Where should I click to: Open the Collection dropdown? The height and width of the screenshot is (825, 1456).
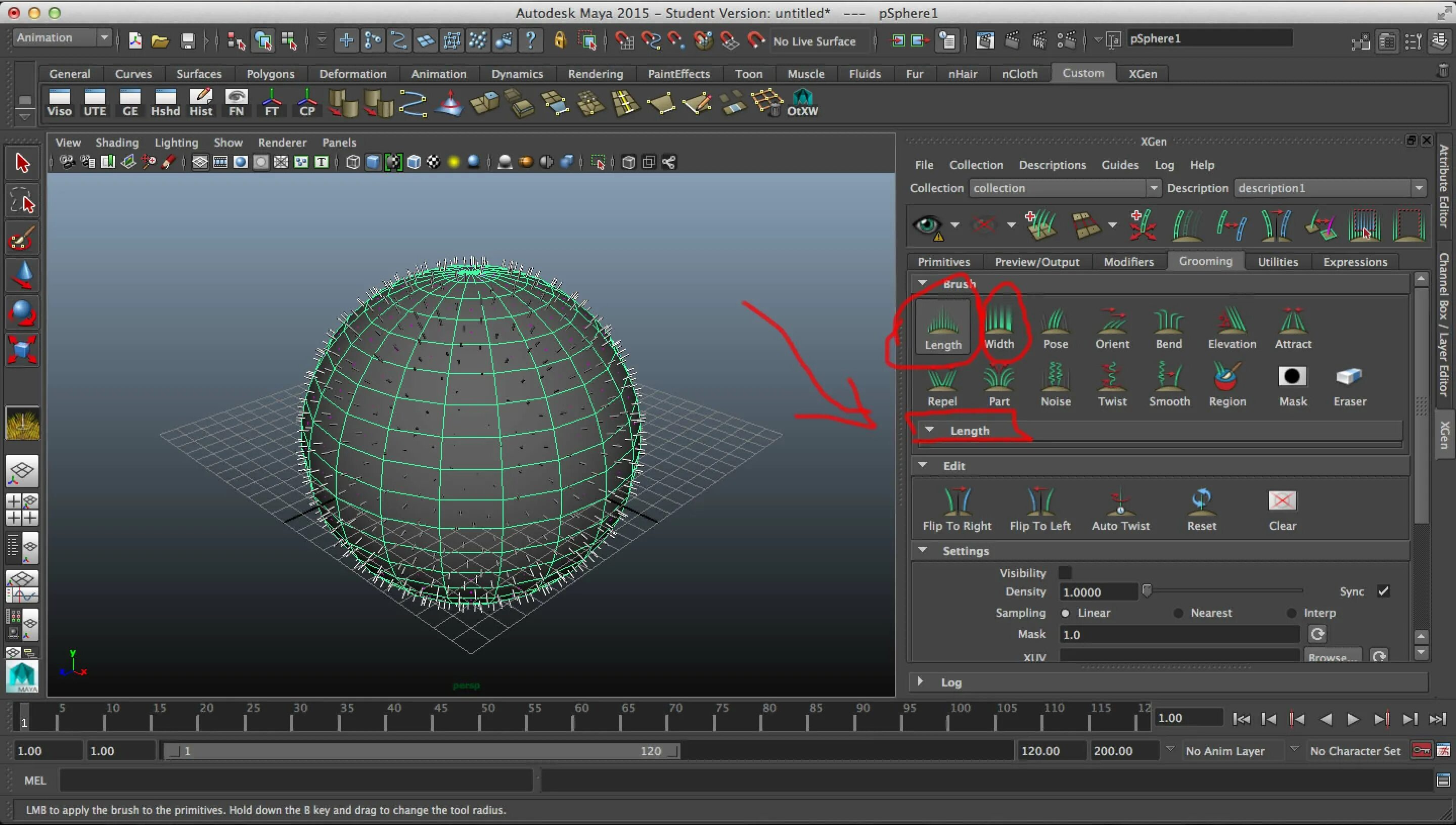(1065, 188)
